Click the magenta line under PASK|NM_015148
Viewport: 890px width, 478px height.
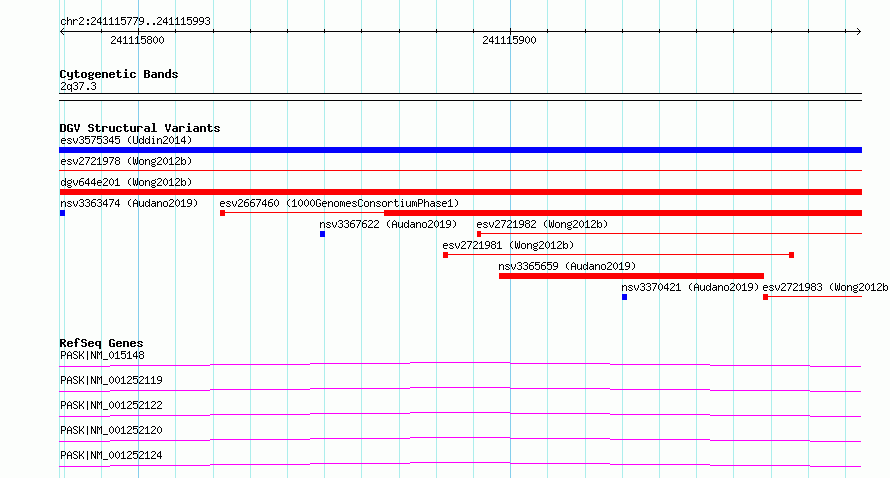tap(460, 364)
